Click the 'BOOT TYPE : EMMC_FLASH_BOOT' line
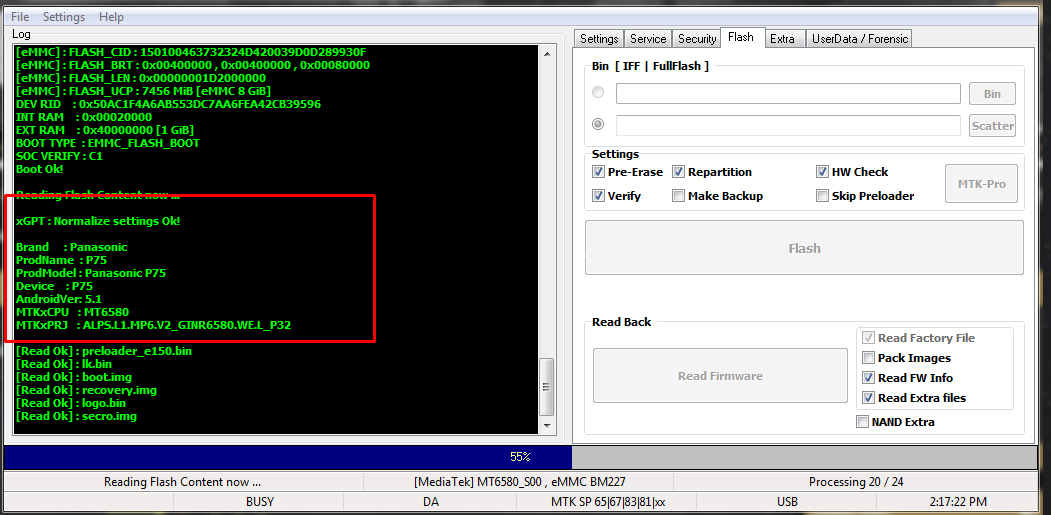This screenshot has width=1051, height=515. [107, 143]
